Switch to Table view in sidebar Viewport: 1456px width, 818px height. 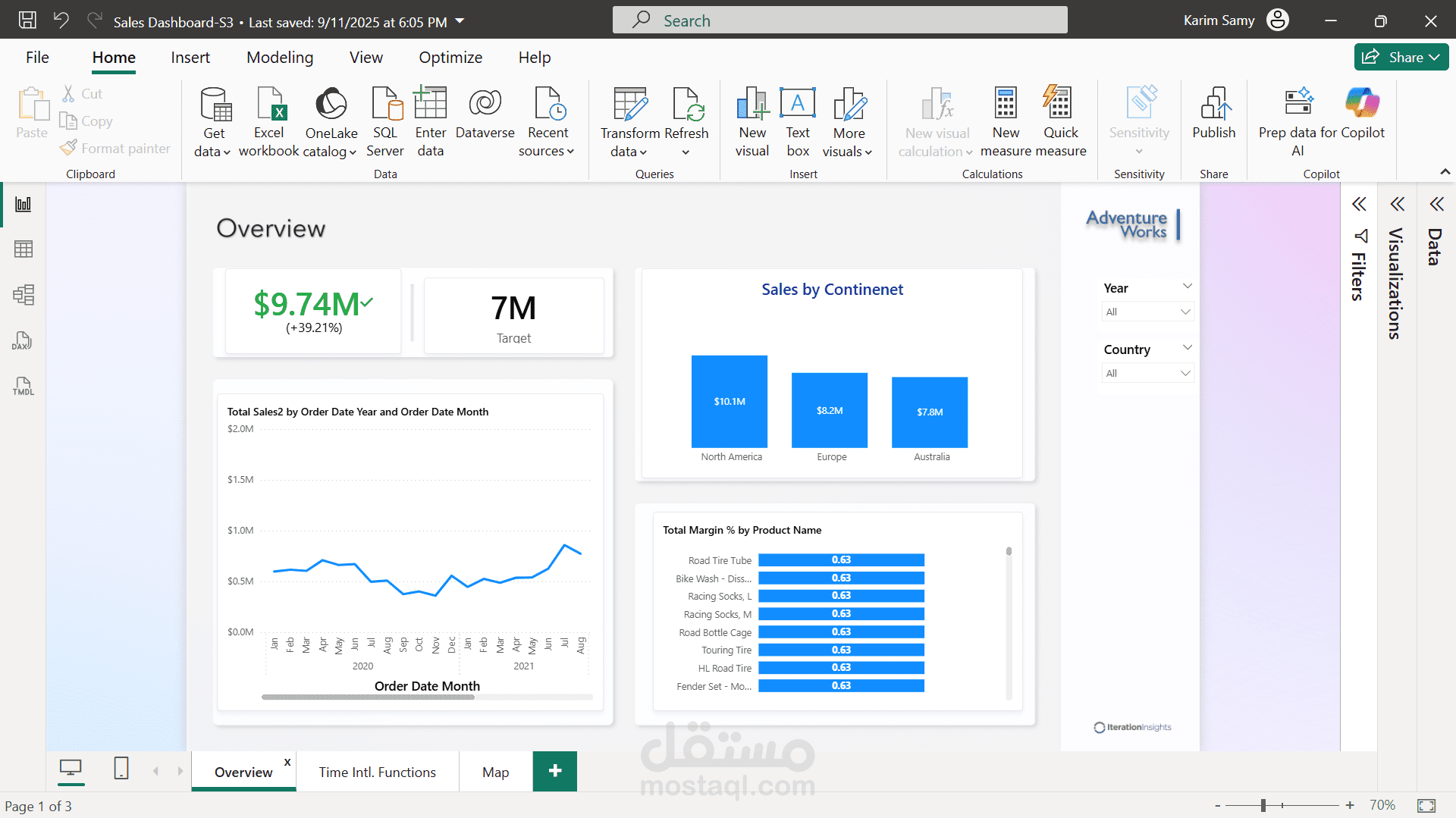click(x=23, y=249)
